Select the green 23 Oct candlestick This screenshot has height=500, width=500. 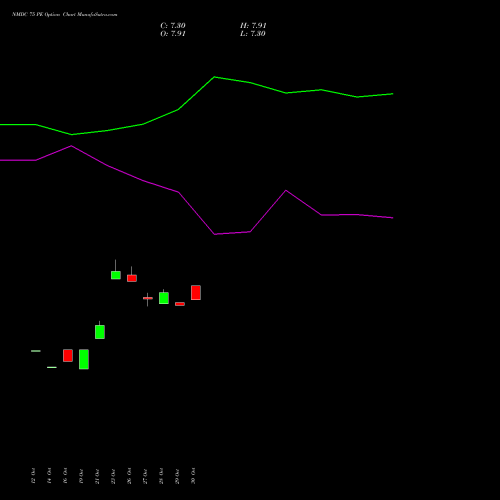(x=116, y=275)
